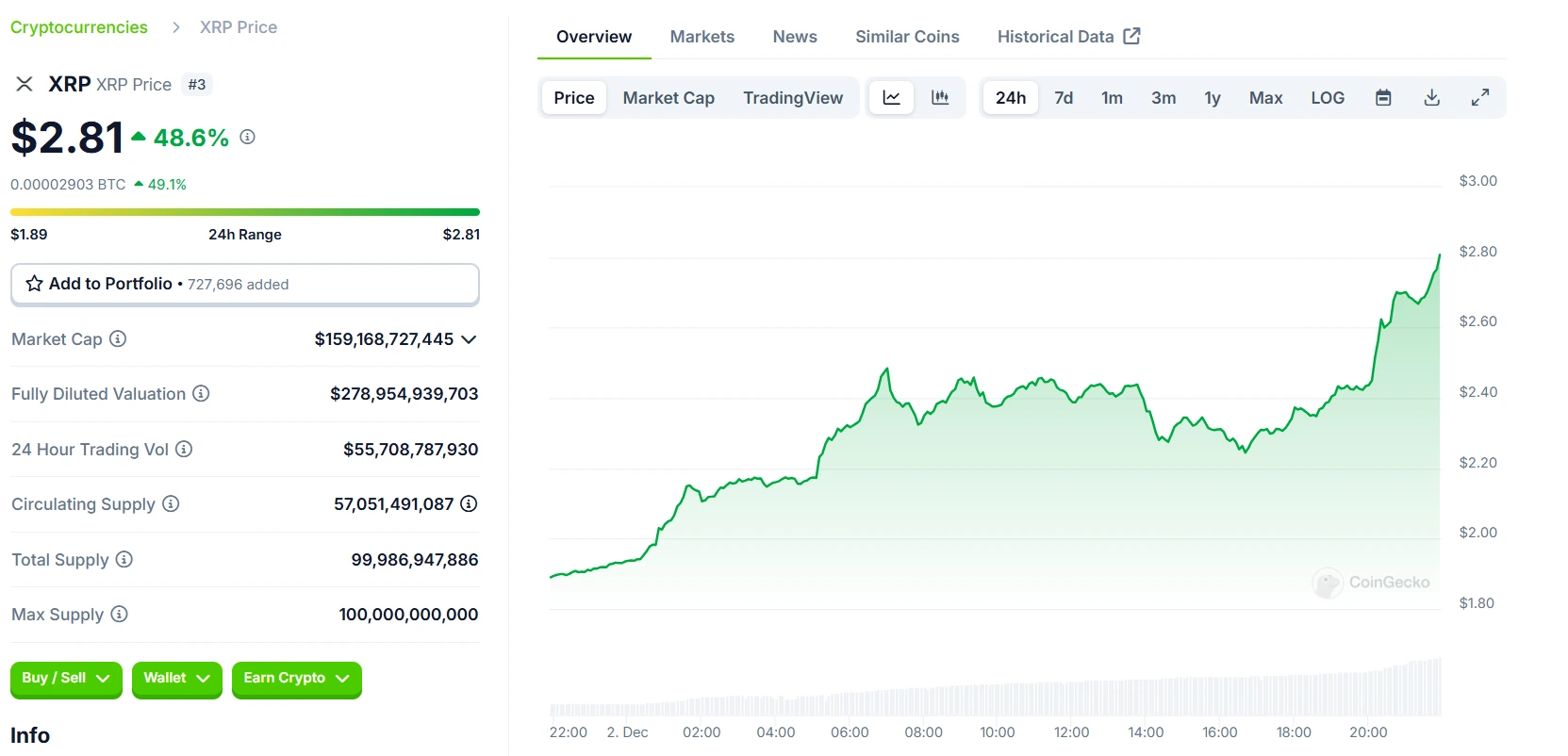Open the Total Supply info icon
Viewport: 1568px width, 756px height.
[124, 559]
